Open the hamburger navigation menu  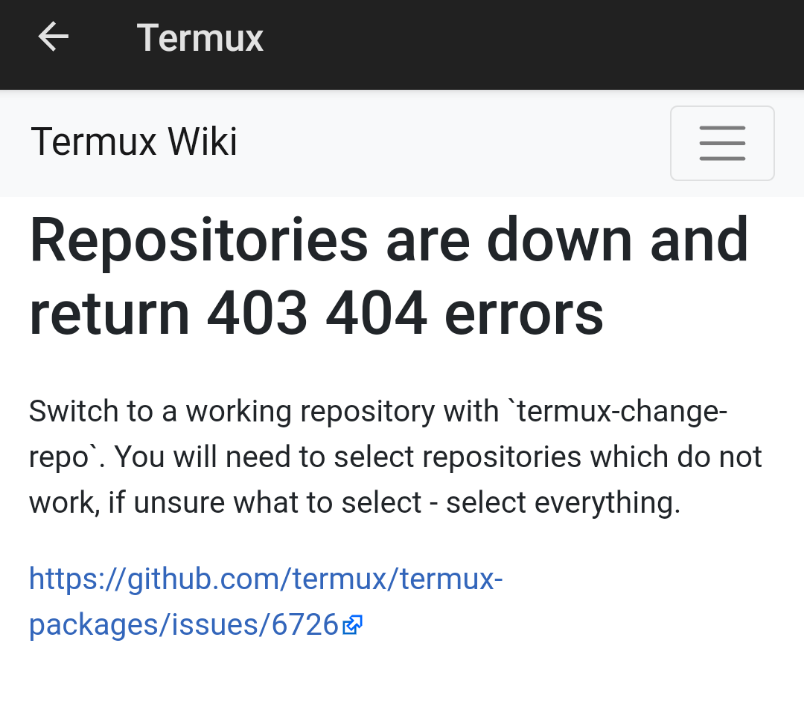(722, 143)
